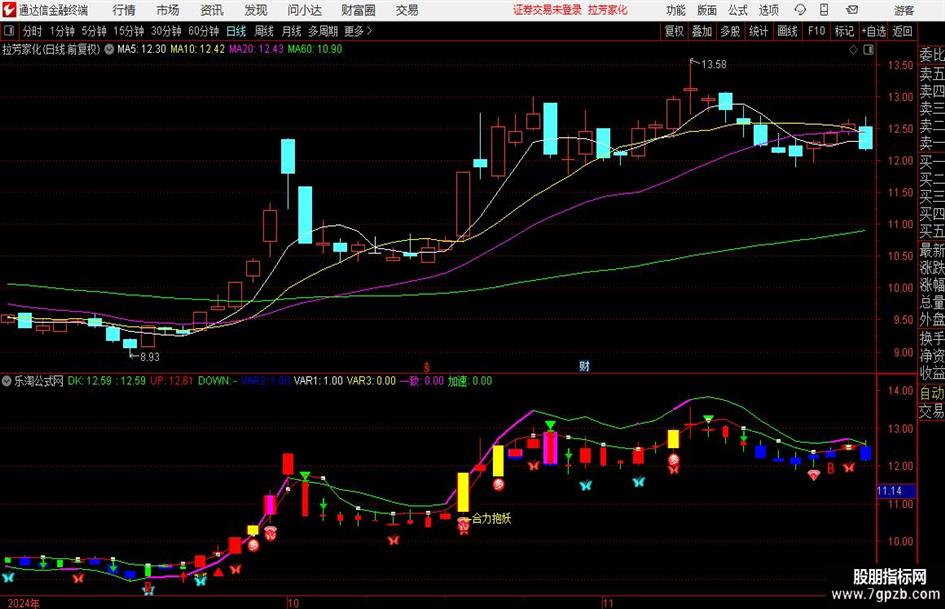Open the 公式 menu
The width and height of the screenshot is (945, 609).
pos(737,10)
